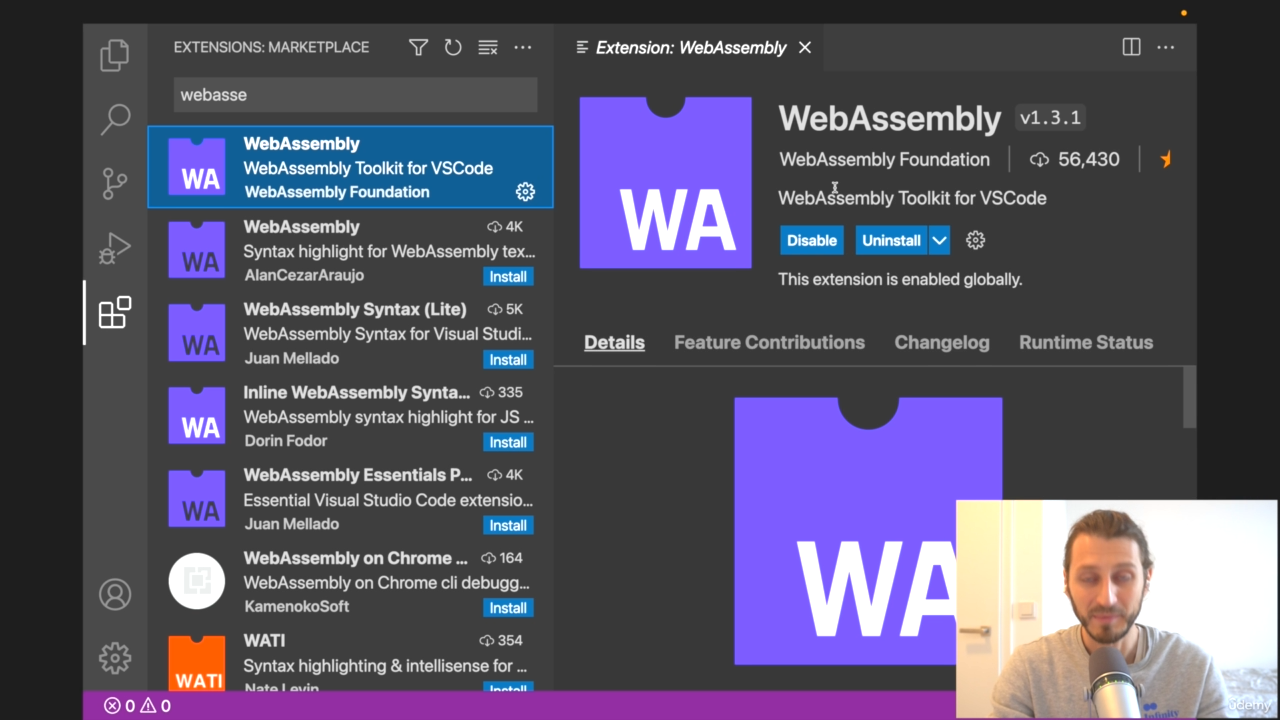
Task: Click the extension search box
Action: point(355,95)
